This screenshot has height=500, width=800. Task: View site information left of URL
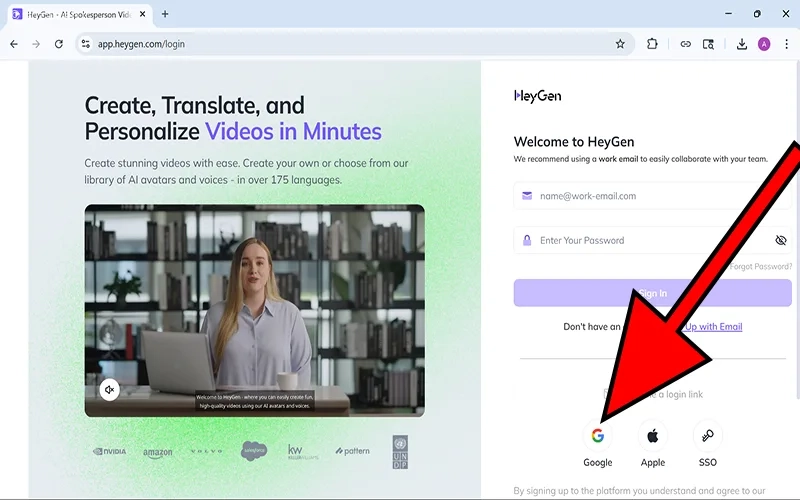pos(86,44)
